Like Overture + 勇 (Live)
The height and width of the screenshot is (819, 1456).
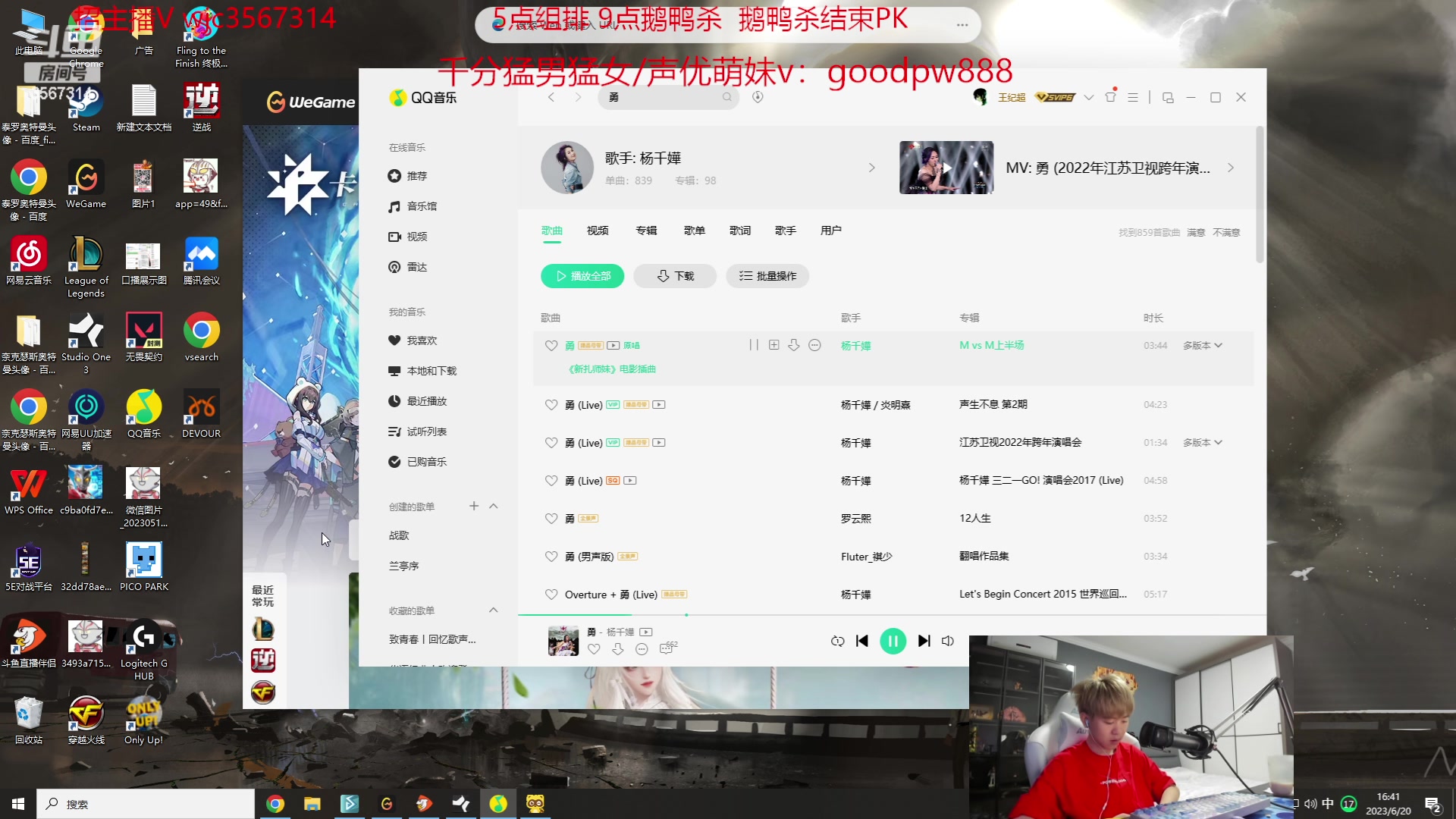click(551, 595)
